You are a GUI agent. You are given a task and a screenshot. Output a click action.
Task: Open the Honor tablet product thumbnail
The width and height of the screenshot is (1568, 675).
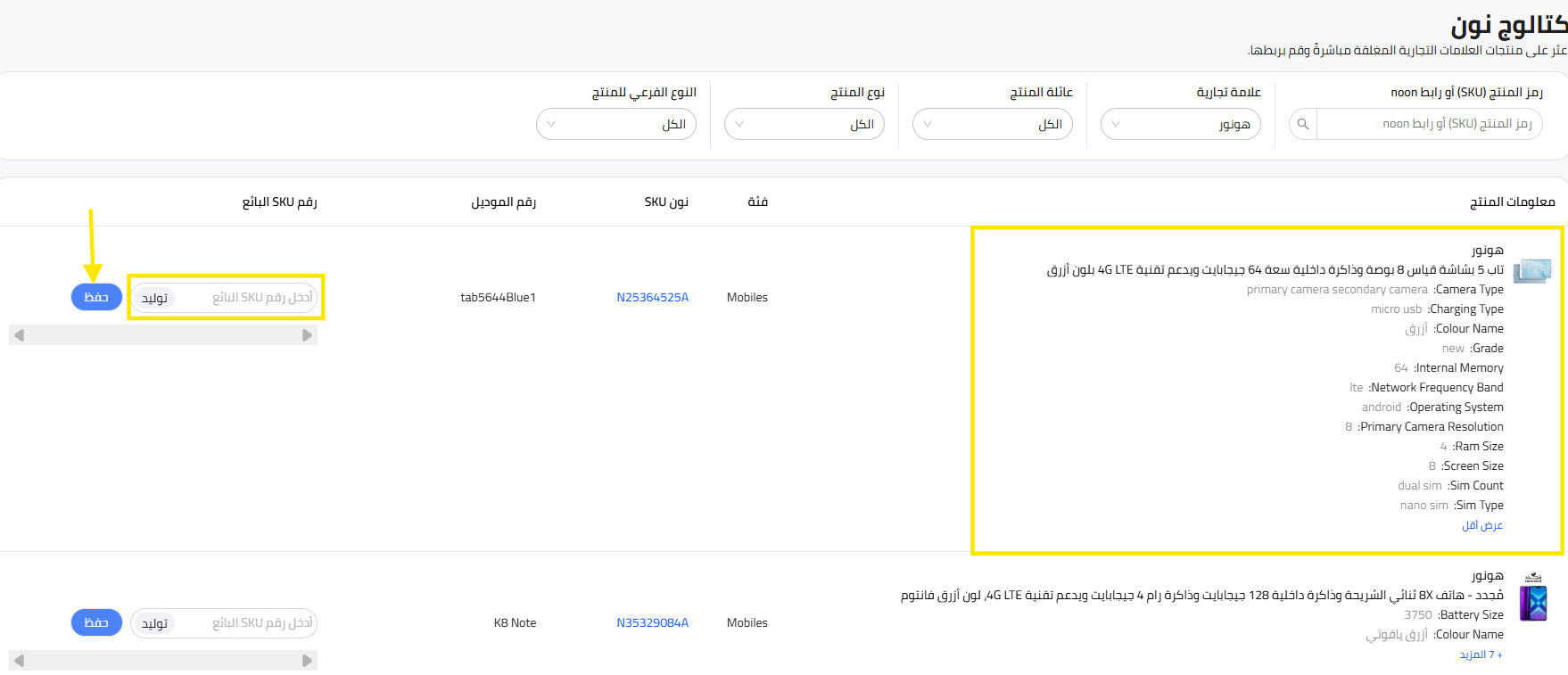pyautogui.click(x=1532, y=270)
